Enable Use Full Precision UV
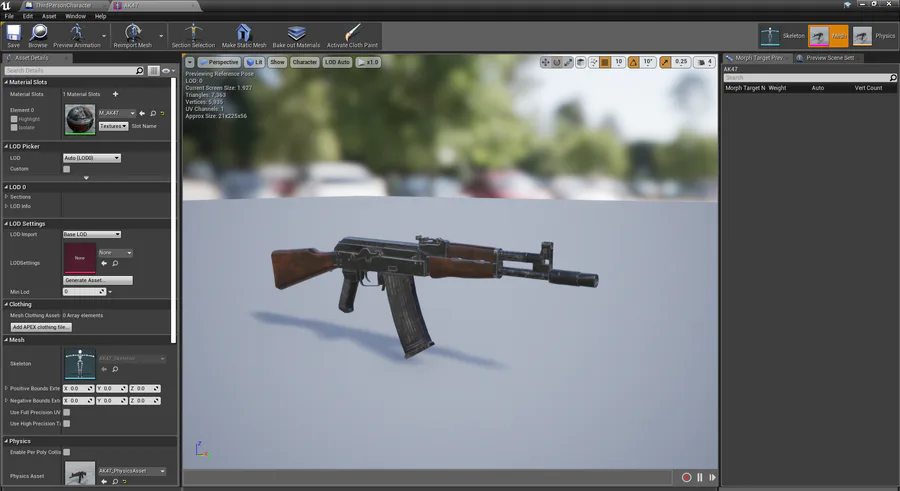The width and height of the screenshot is (900, 491). click(x=67, y=412)
